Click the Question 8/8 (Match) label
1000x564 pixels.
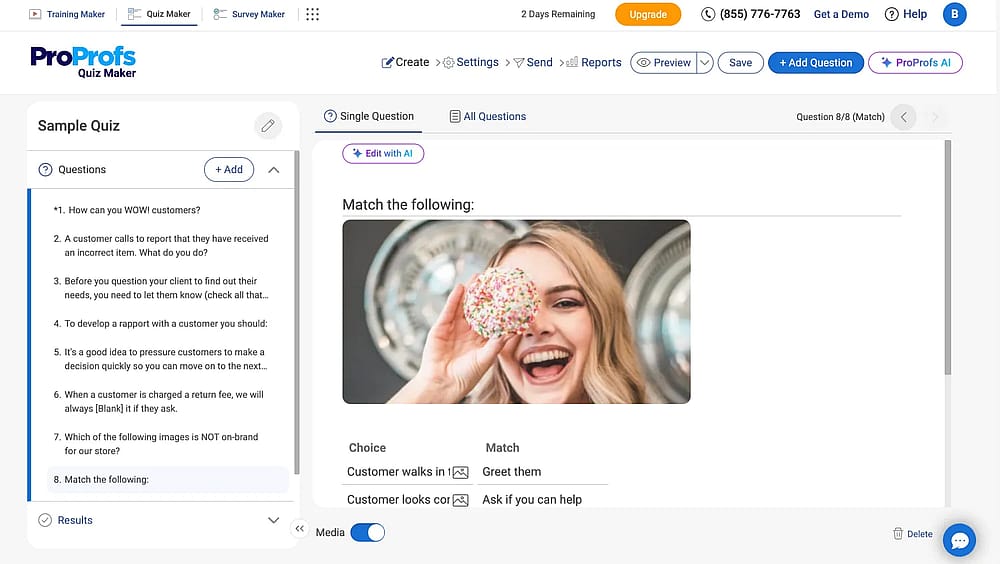[840, 117]
